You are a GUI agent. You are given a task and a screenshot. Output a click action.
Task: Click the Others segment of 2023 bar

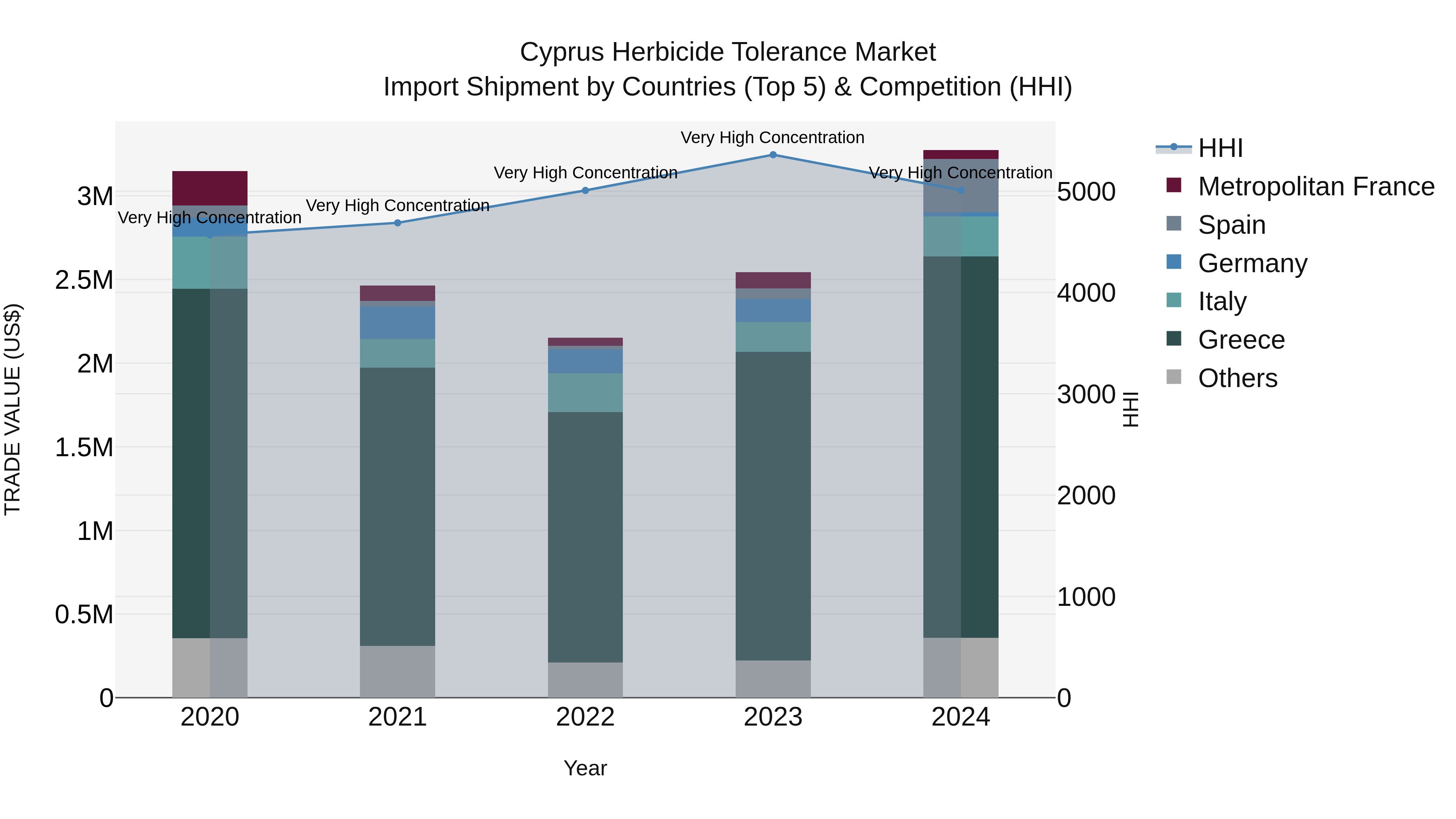(x=773, y=679)
